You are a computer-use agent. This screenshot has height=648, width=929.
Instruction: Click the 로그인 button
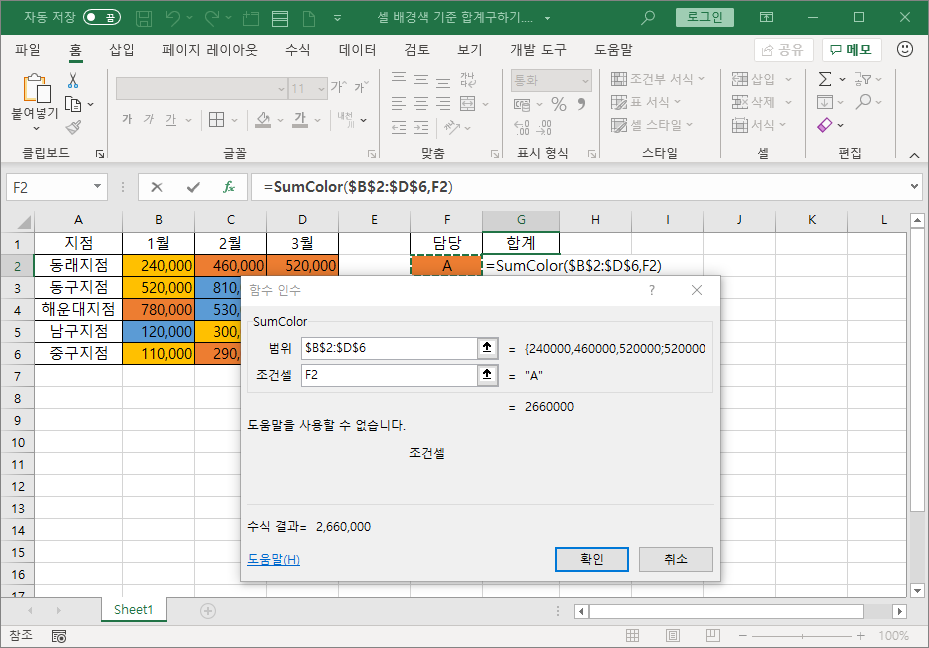(704, 17)
